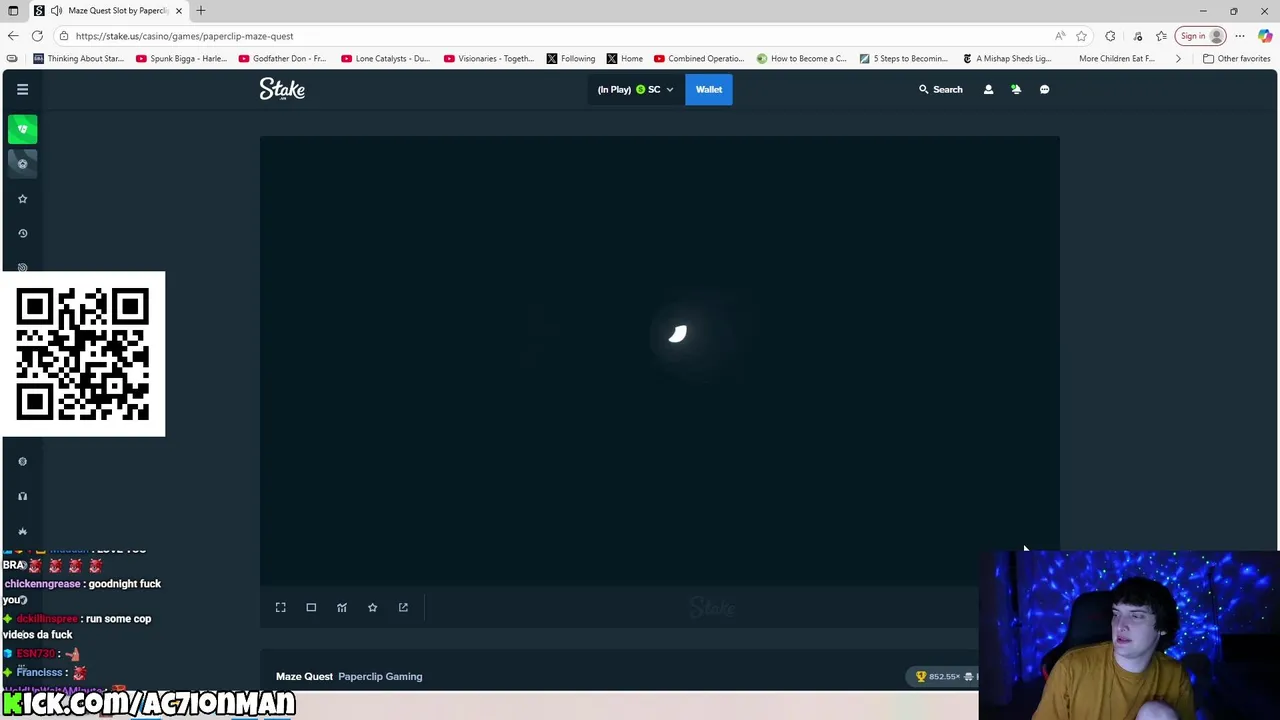Reload the page
Viewport: 1280px width, 720px height.
pyautogui.click(x=37, y=36)
